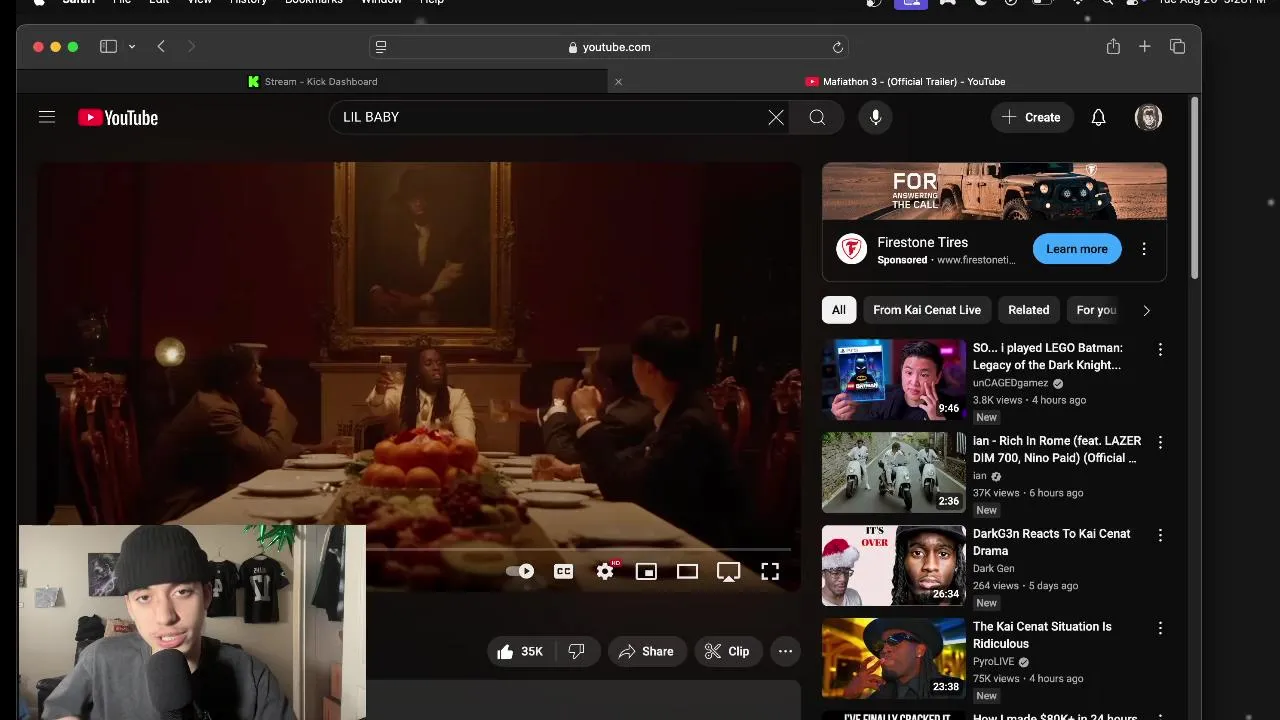Image resolution: width=1280 pixels, height=720 pixels.
Task: Enter fullscreen on the video player
Action: [770, 571]
